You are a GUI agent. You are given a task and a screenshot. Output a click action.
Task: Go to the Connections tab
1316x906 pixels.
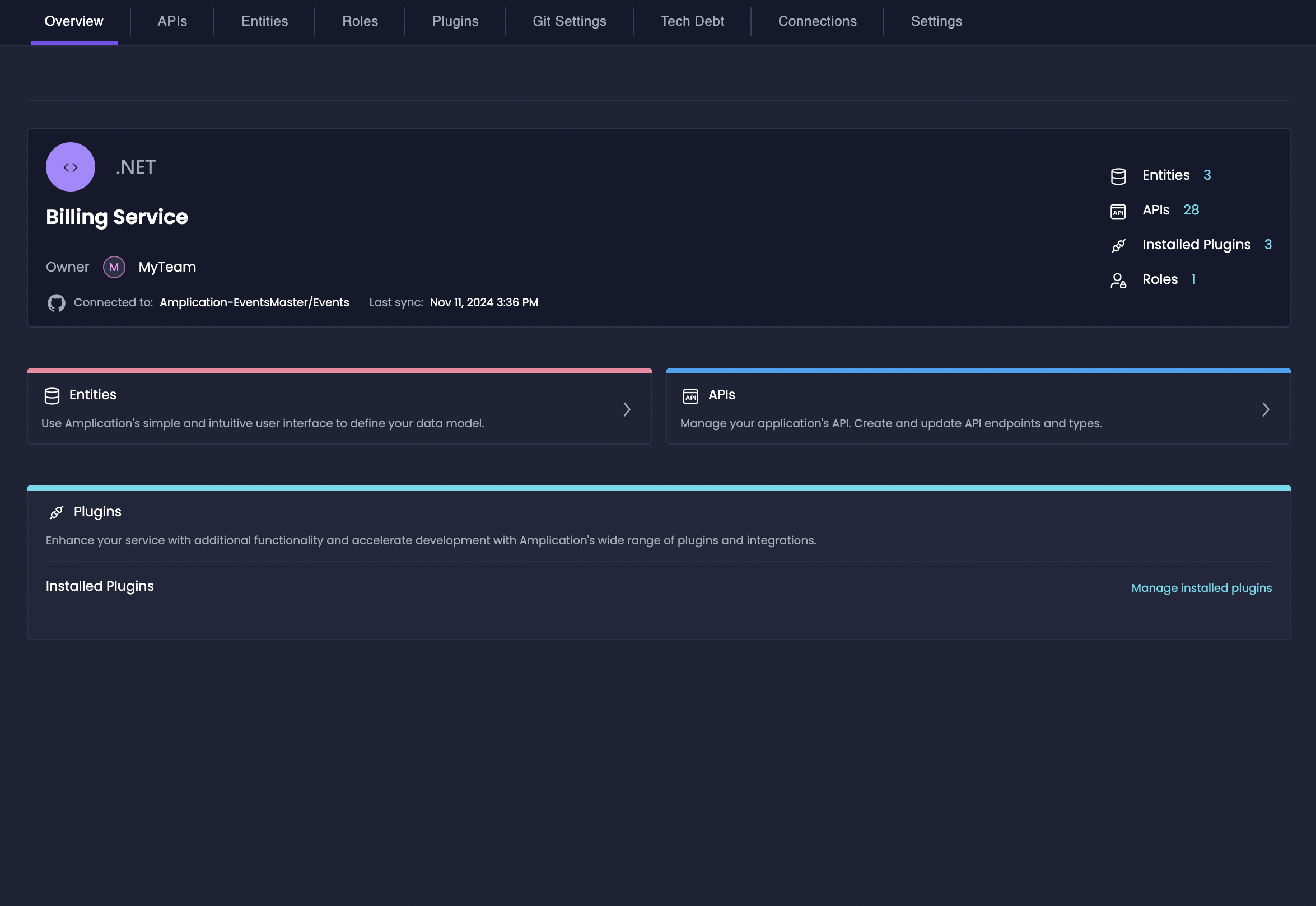tap(817, 21)
